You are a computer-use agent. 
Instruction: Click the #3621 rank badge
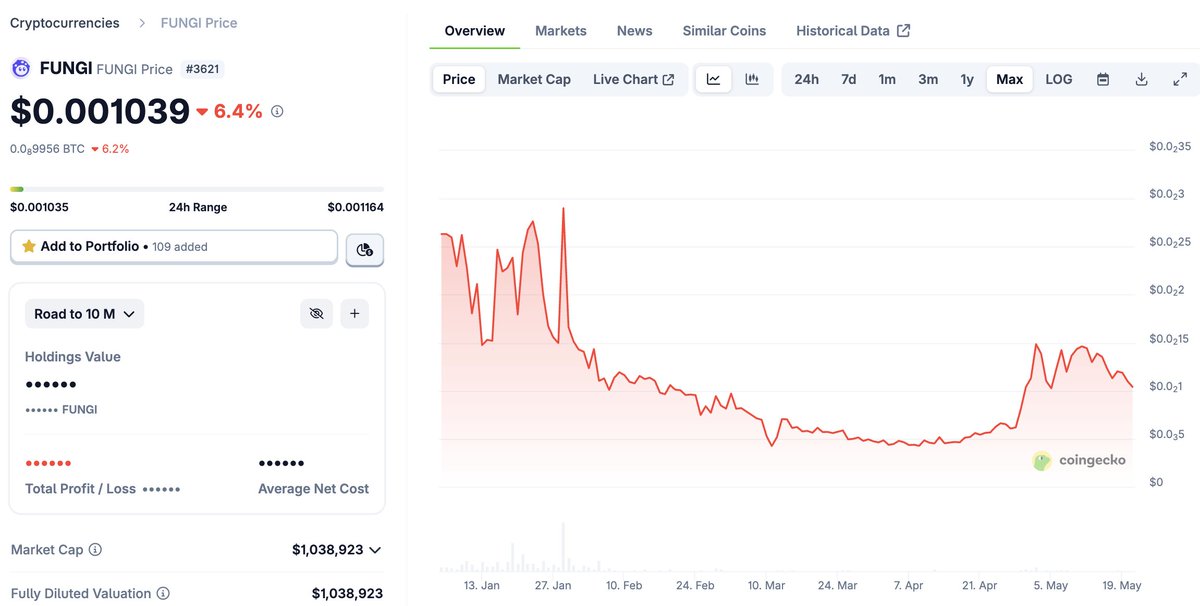click(x=203, y=69)
